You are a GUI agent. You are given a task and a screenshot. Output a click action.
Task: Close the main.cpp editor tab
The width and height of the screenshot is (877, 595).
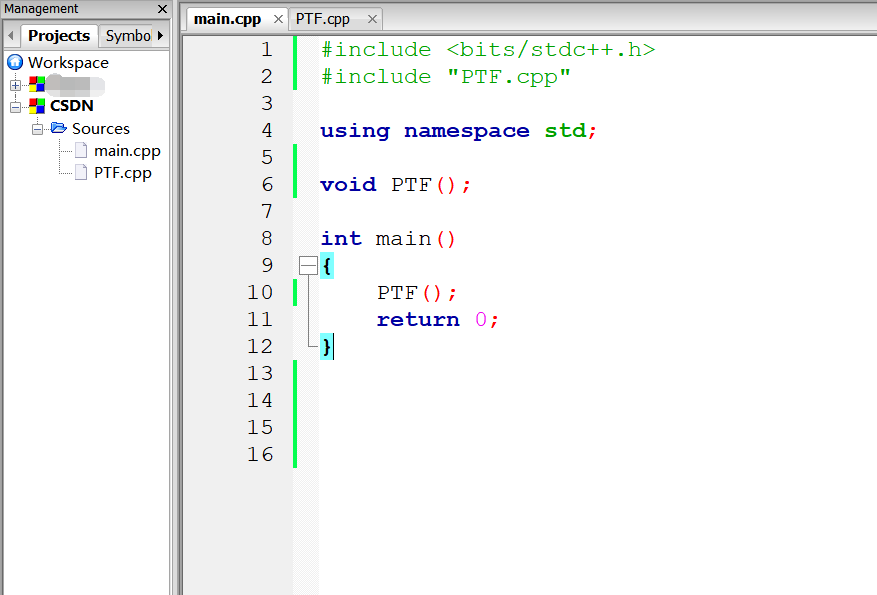278,20
